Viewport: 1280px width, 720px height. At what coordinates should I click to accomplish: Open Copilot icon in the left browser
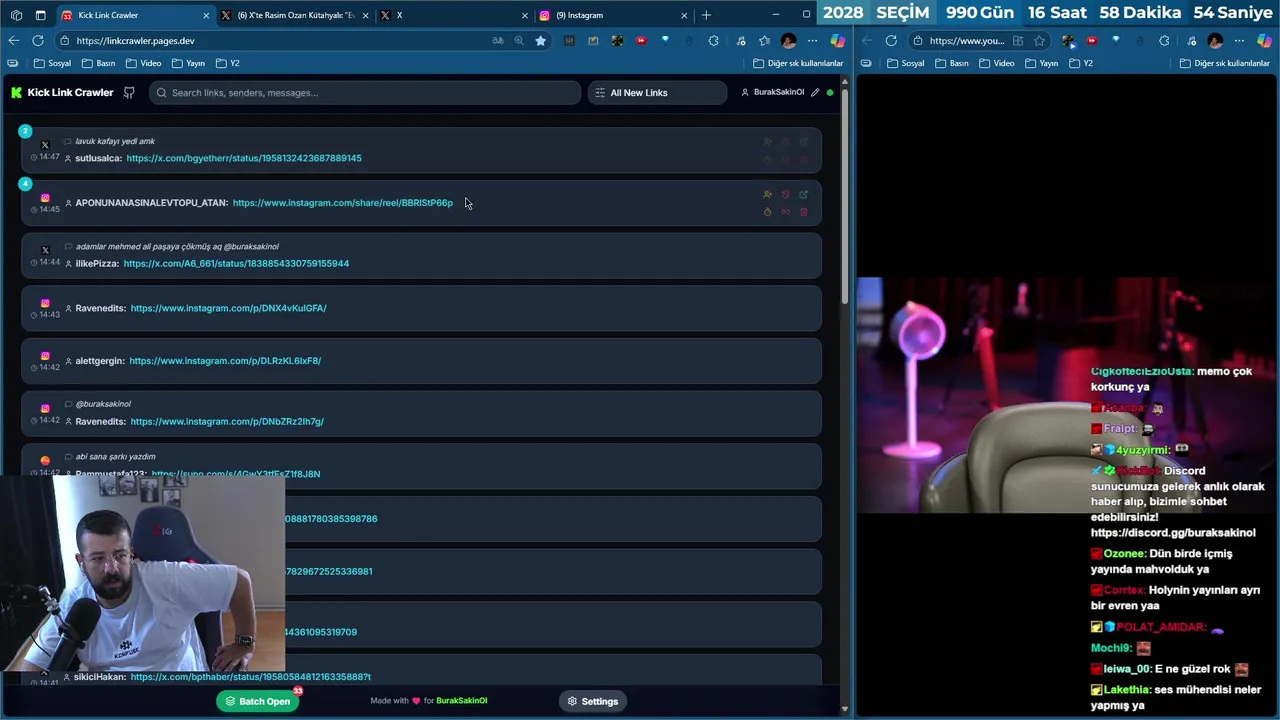[837, 41]
